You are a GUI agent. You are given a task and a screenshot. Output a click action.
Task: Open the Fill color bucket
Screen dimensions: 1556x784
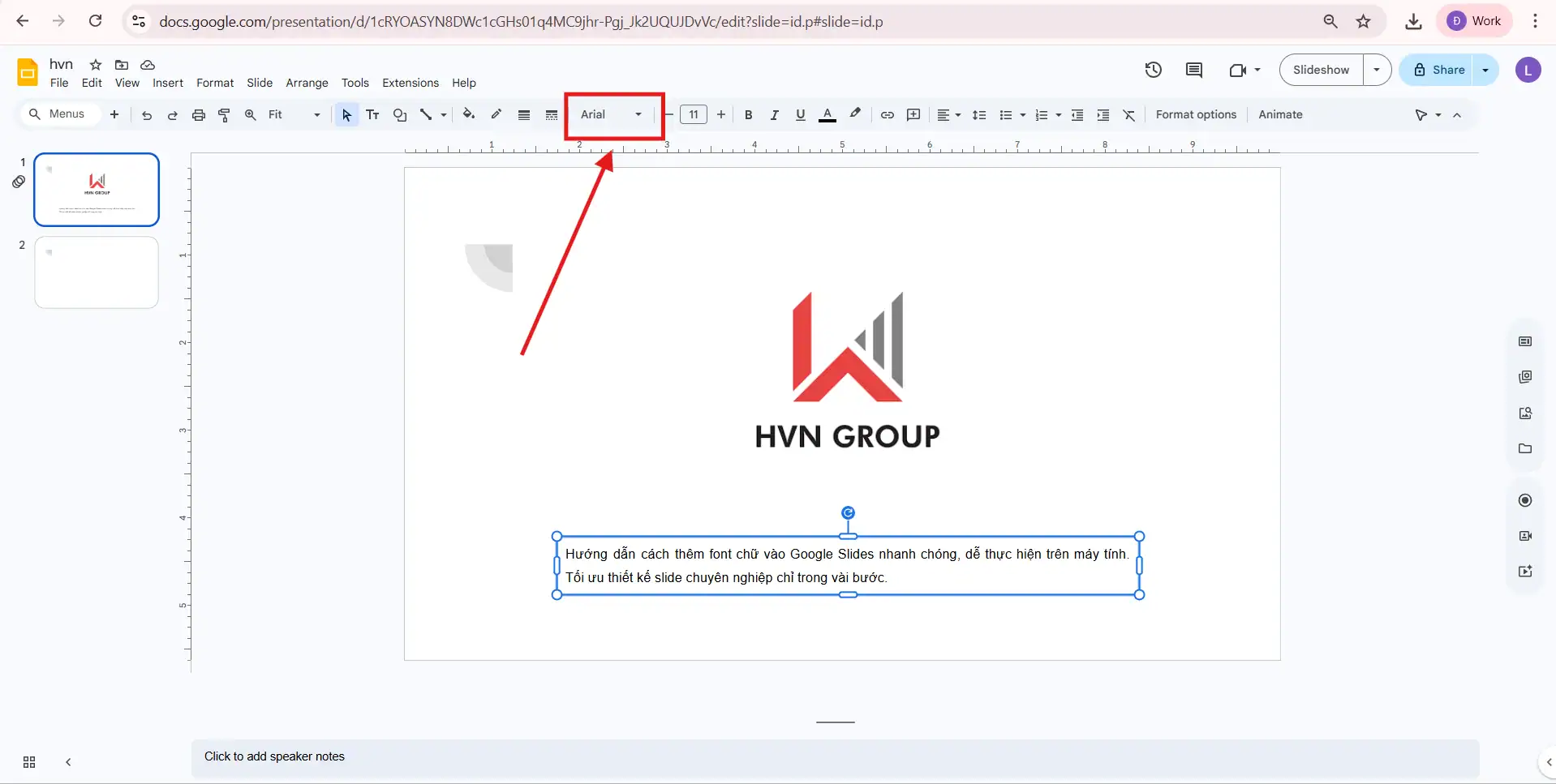click(x=468, y=114)
